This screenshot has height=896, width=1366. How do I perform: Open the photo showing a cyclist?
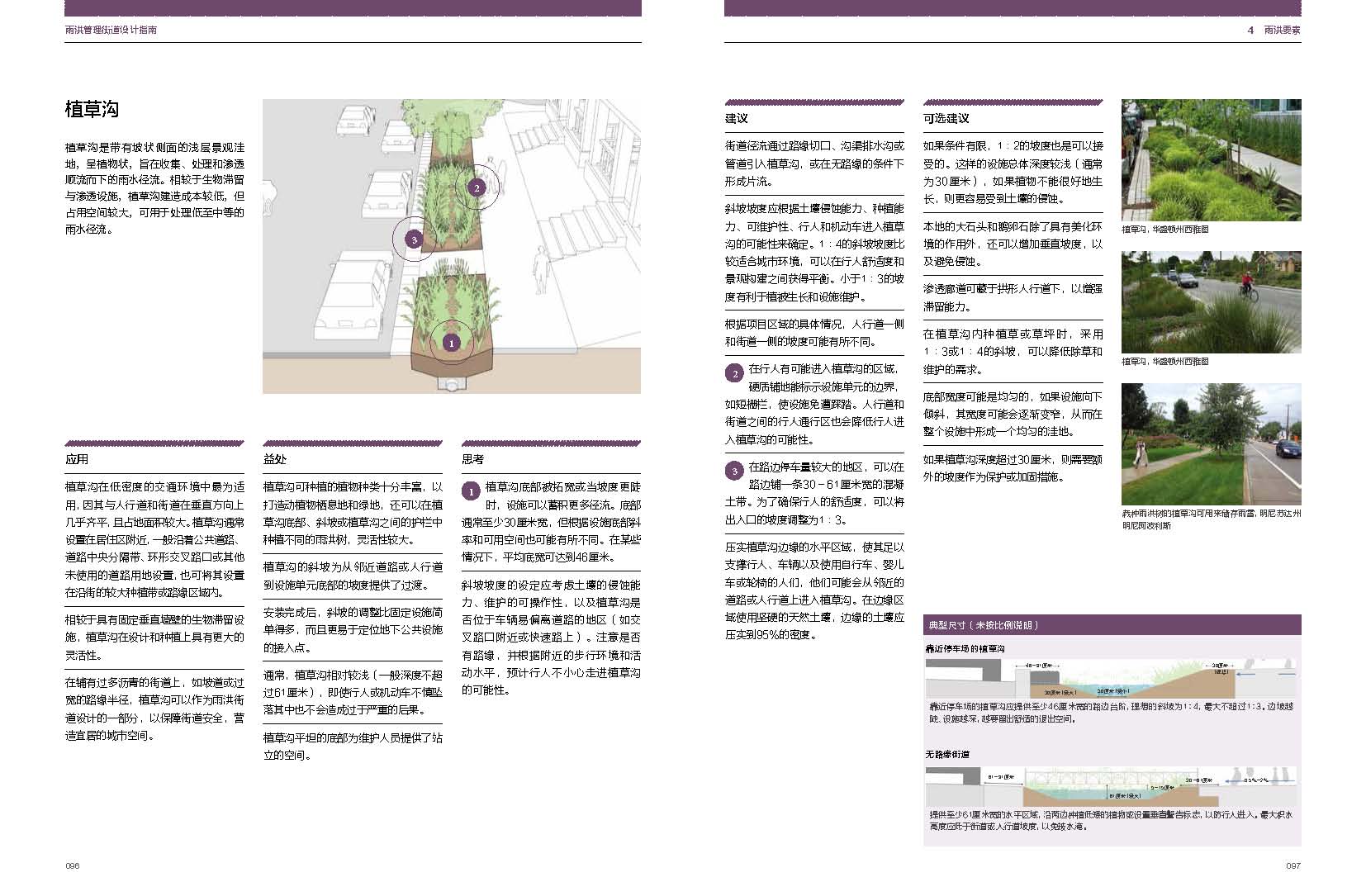point(1211,301)
